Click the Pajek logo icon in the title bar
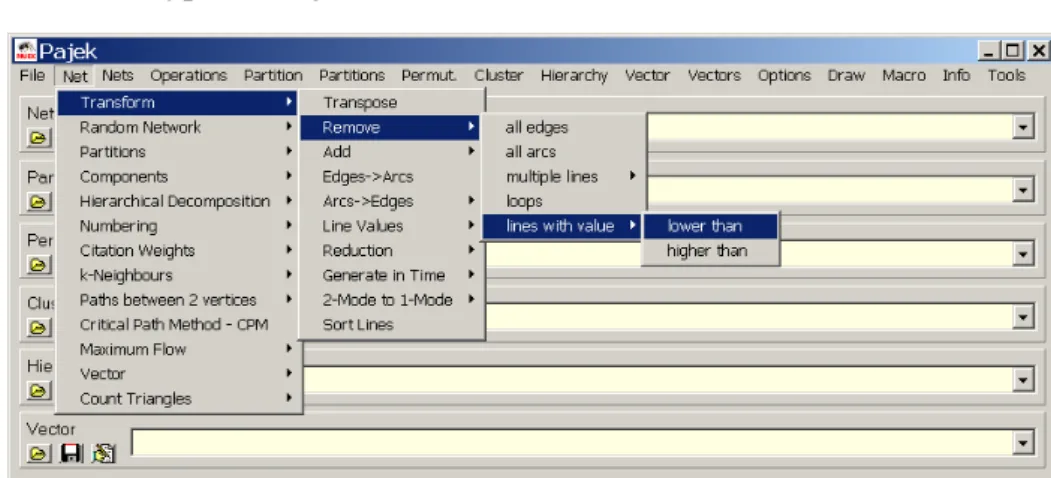Viewport: 1051px width, 478px height. click(x=25, y=51)
